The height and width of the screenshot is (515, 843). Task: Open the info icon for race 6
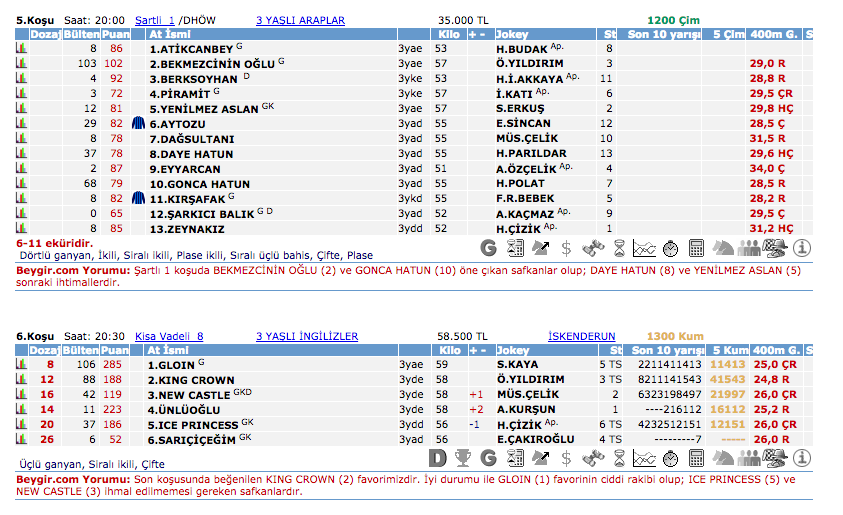point(802,458)
